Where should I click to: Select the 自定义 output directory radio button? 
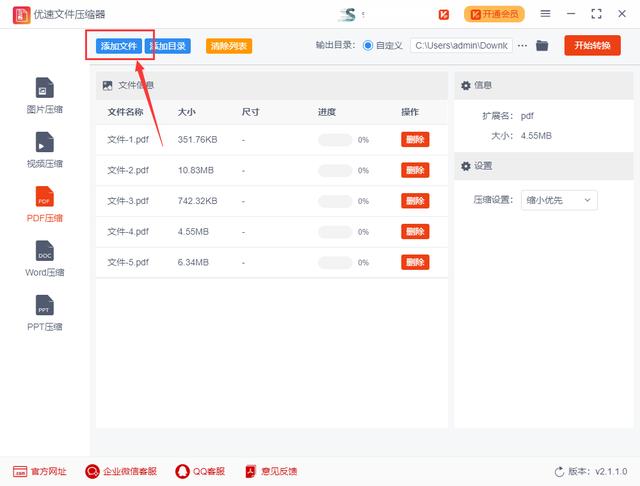(x=367, y=45)
